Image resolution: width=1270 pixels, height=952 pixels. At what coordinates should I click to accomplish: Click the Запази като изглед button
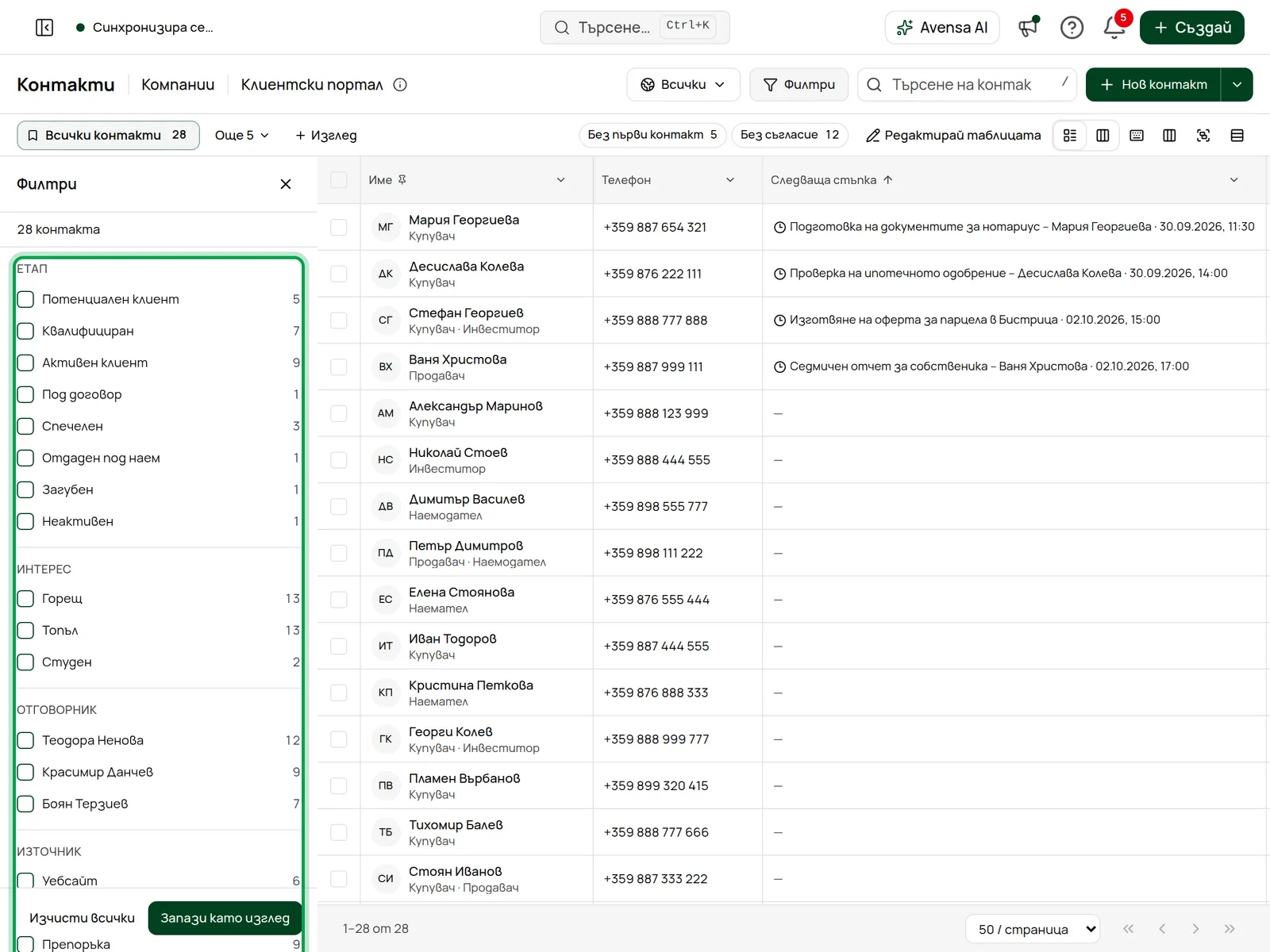[x=225, y=918]
